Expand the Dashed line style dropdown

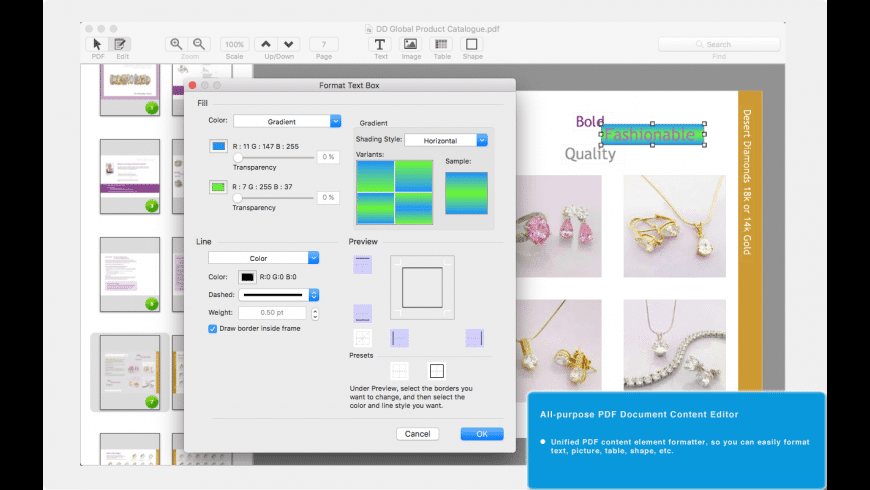(x=279, y=295)
